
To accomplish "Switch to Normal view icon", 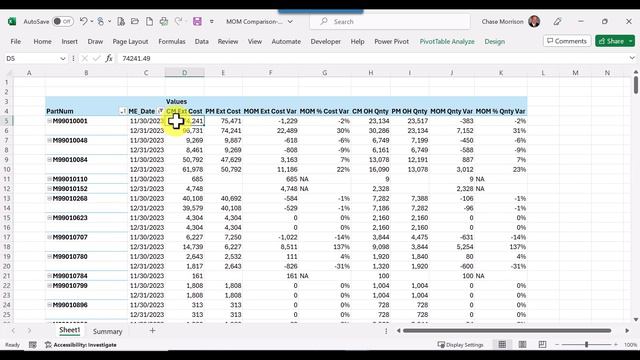I will pyautogui.click(x=502, y=345).
